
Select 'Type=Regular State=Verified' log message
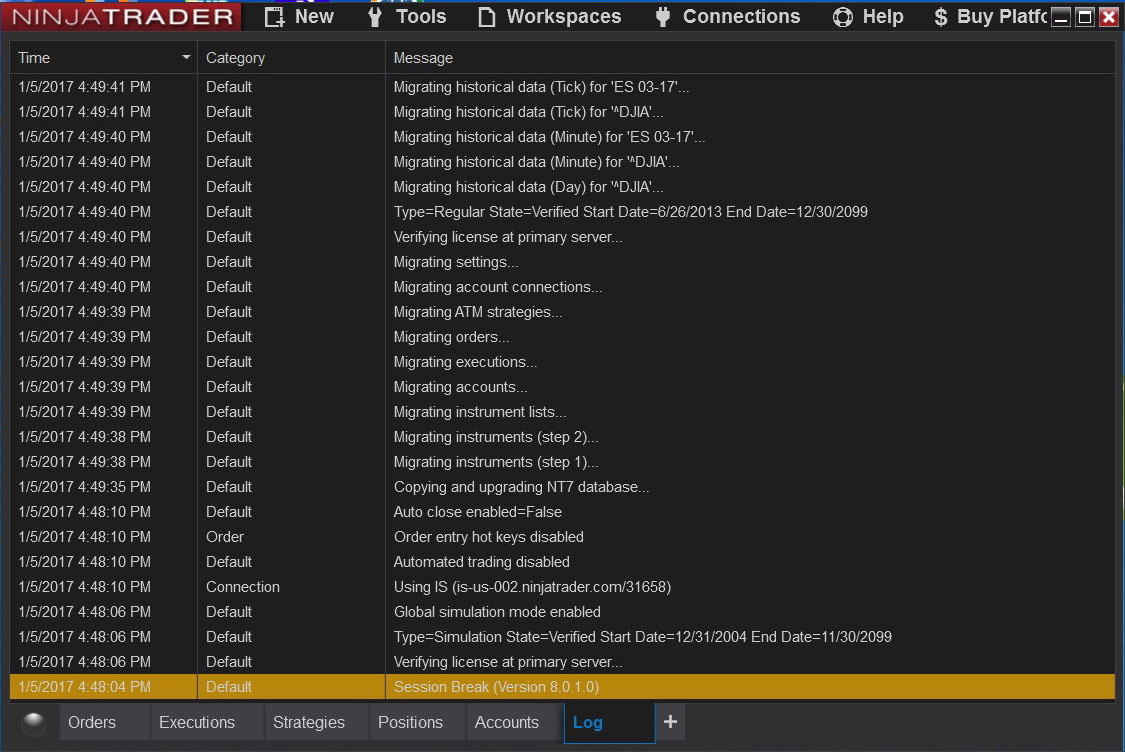click(631, 212)
